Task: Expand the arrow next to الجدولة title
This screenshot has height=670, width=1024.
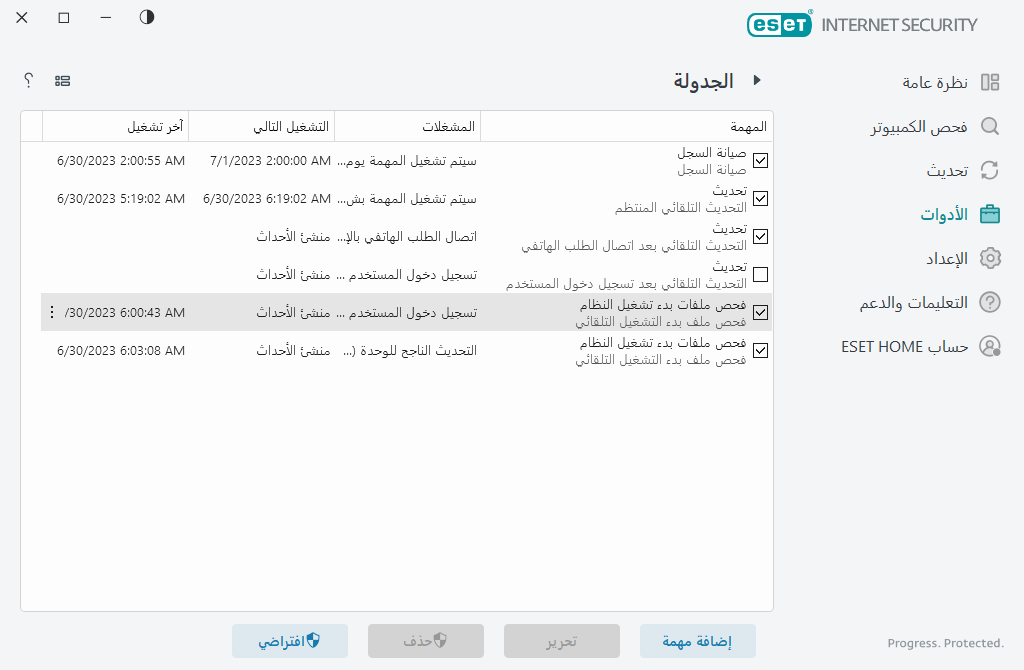Action: pyautogui.click(x=757, y=81)
